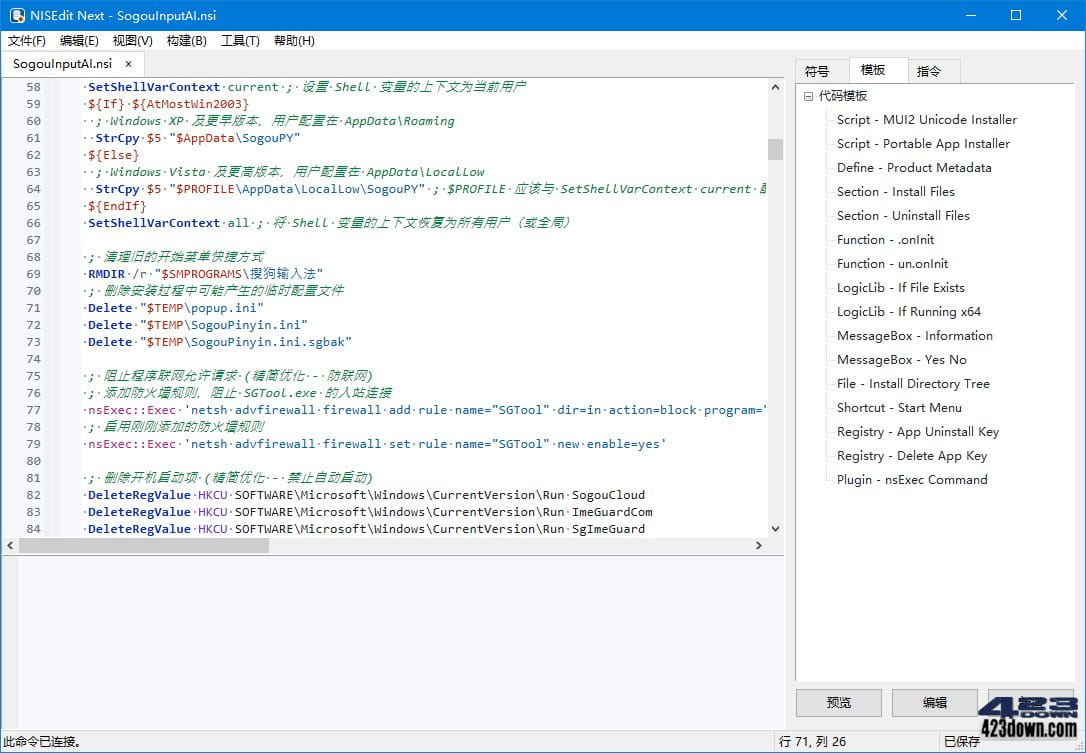Click the 预览 button
Image resolution: width=1086 pixels, height=753 pixels.
839,702
